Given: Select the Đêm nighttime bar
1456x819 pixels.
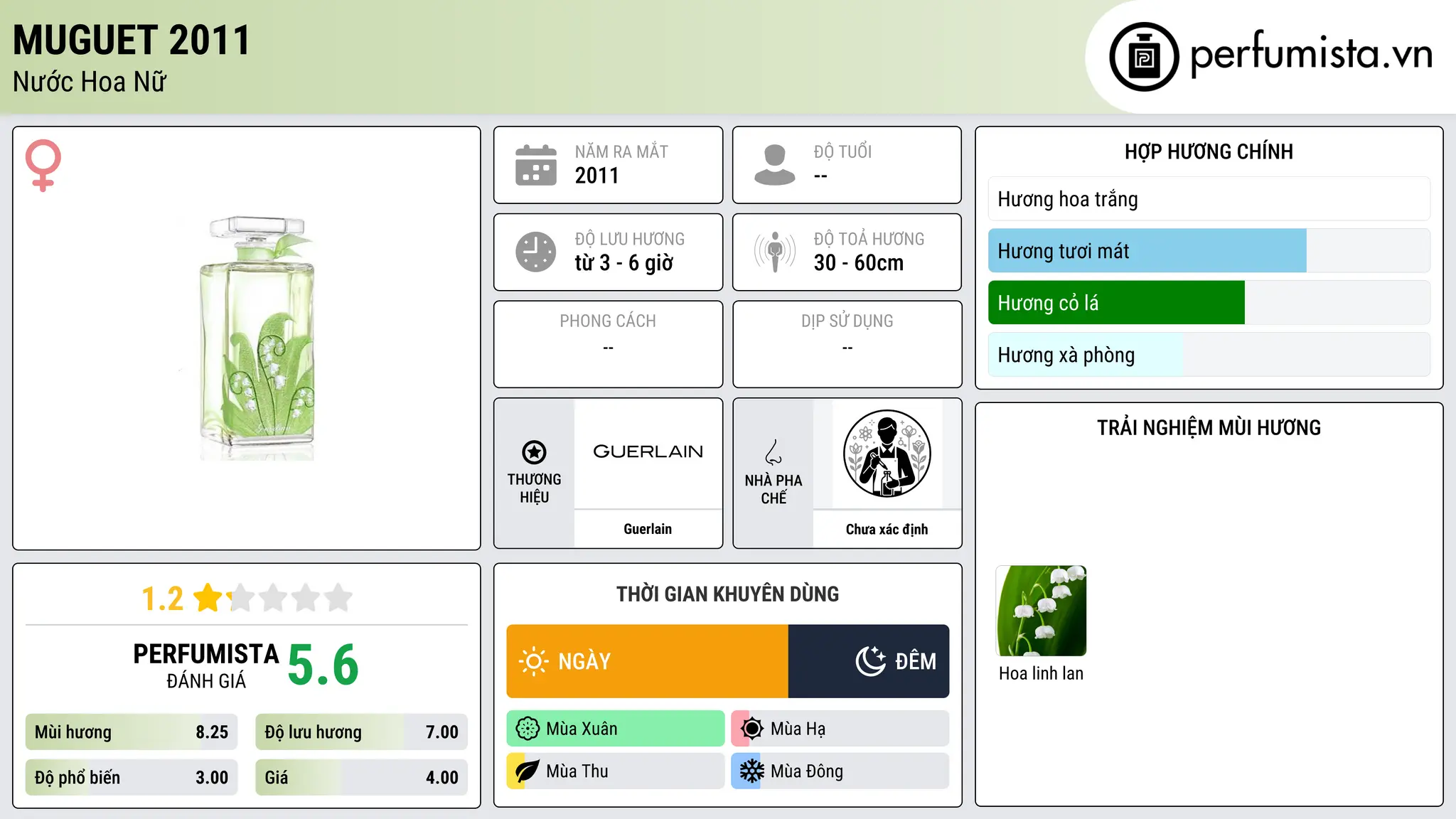Looking at the screenshot, I should tap(869, 661).
